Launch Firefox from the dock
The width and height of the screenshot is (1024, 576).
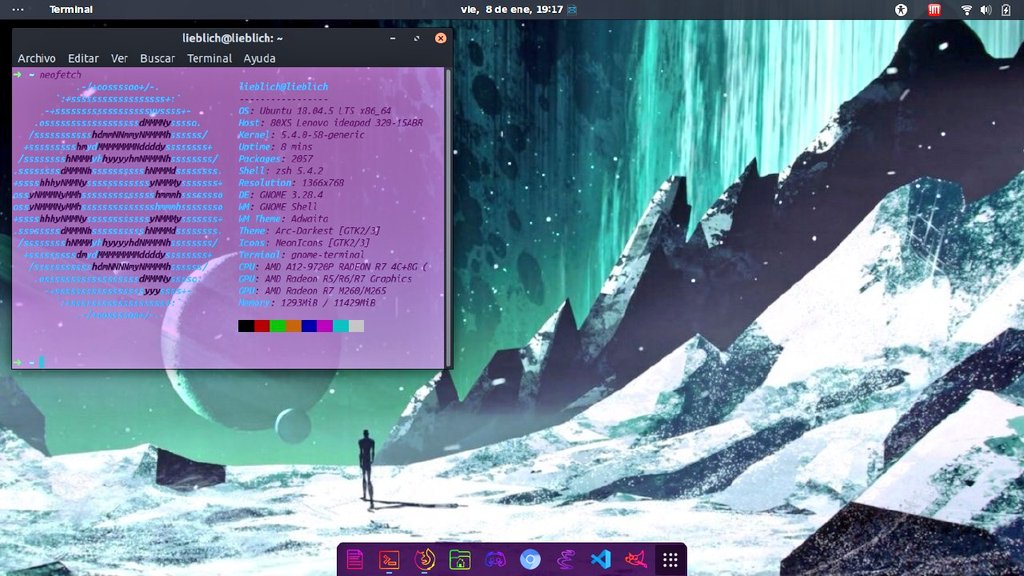[424, 560]
